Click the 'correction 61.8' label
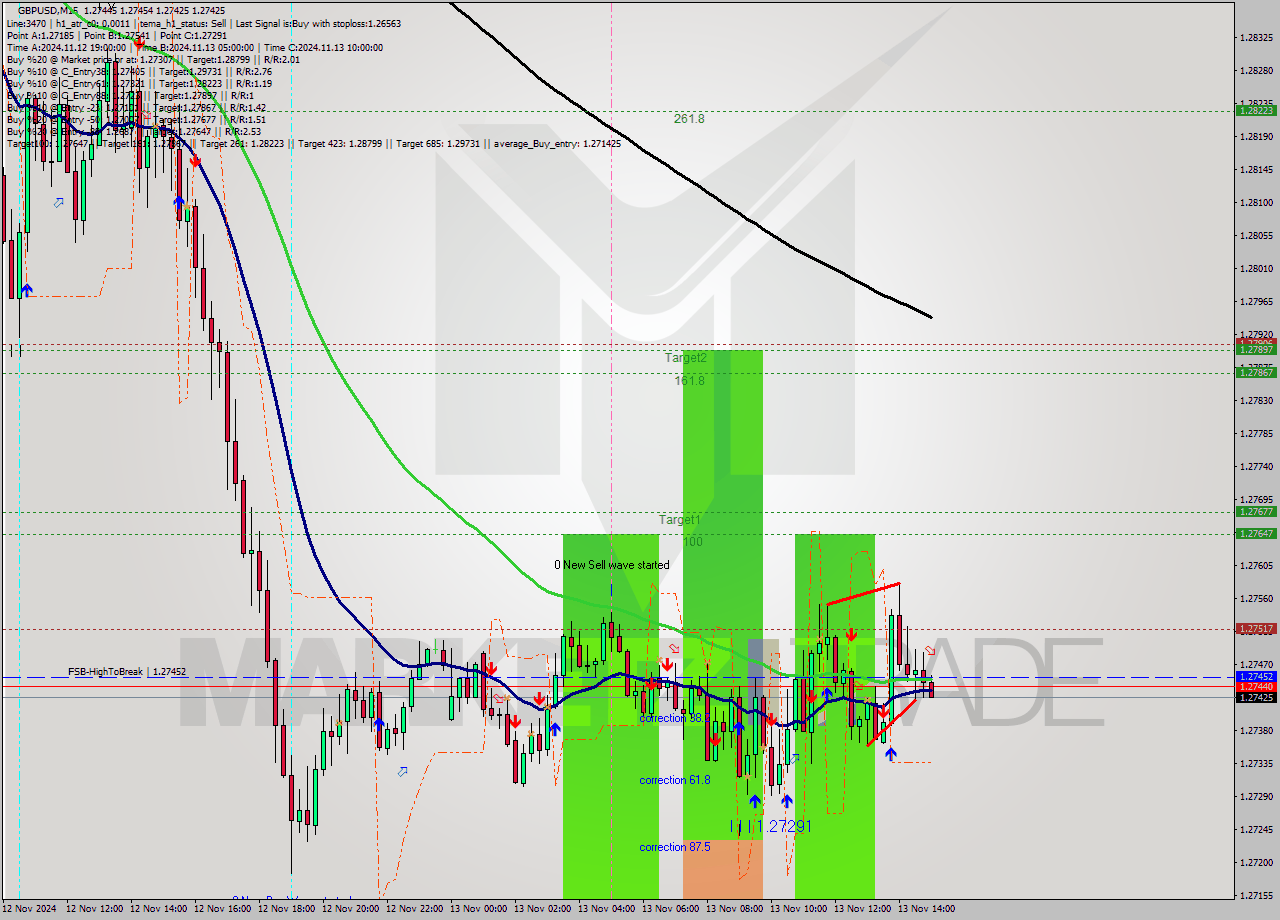This screenshot has width=1280, height=920. click(x=675, y=780)
